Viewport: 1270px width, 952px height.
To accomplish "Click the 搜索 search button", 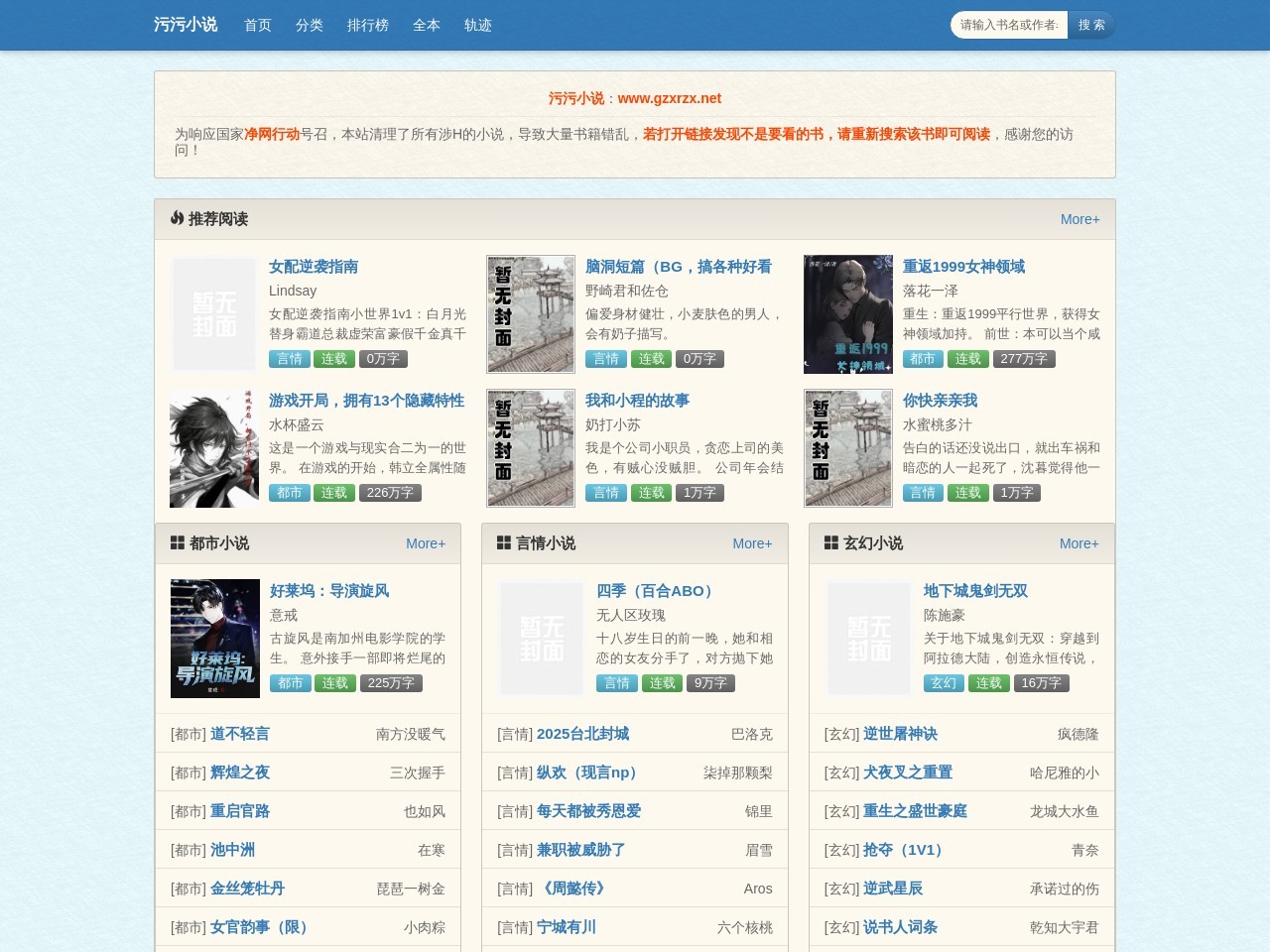I will [x=1091, y=25].
